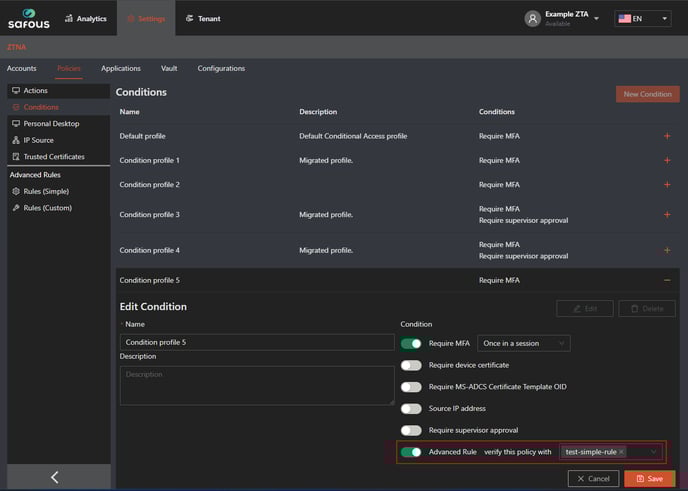Open Trusted Certificates sidebar item

point(53,156)
